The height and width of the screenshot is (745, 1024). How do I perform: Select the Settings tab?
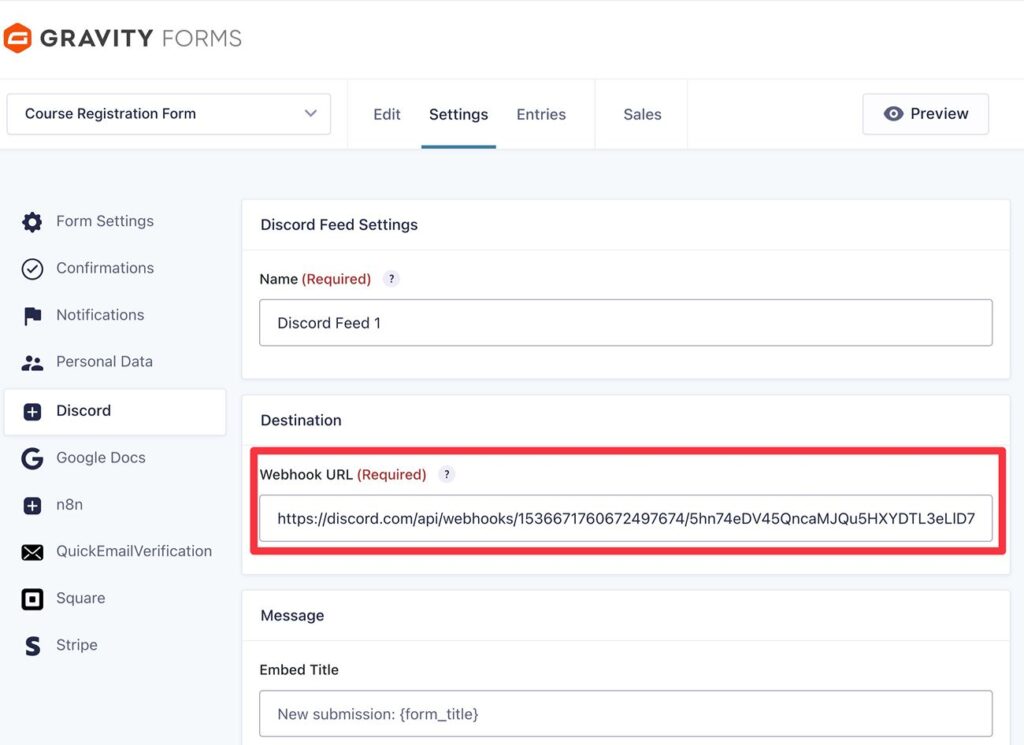click(x=458, y=114)
